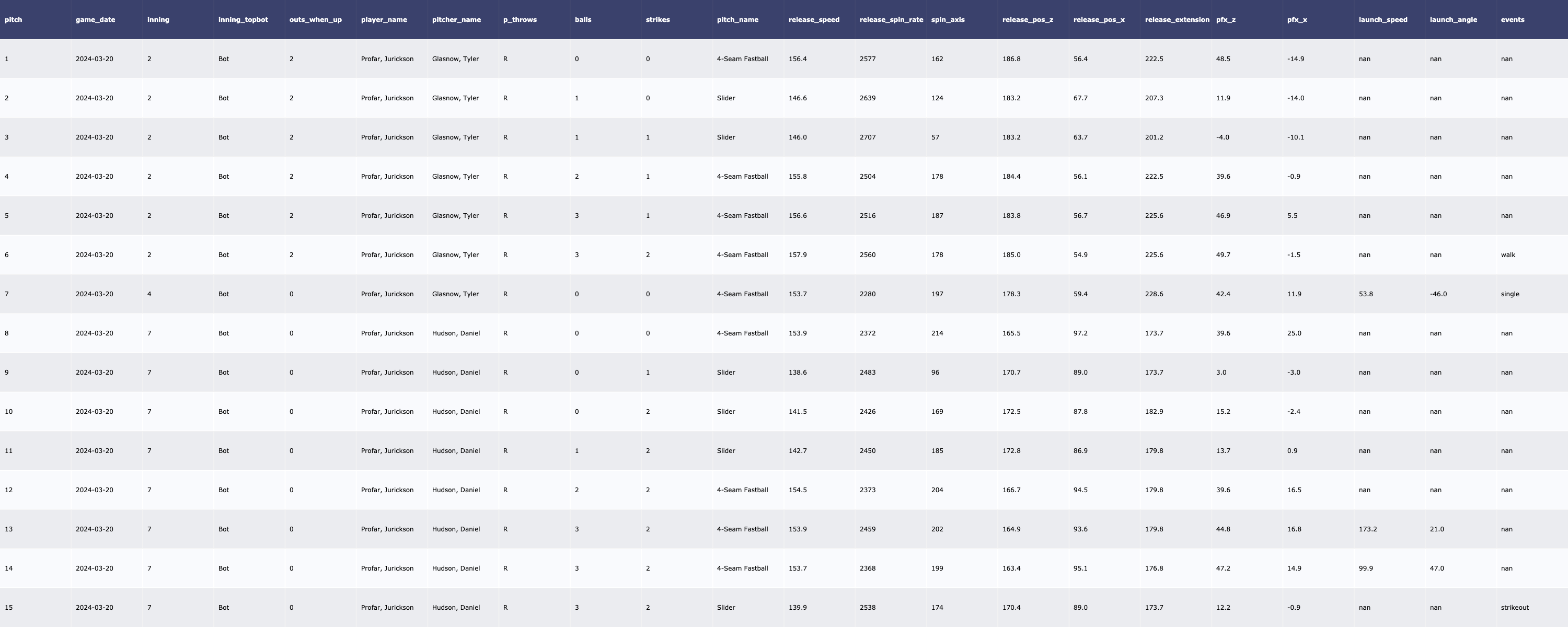
Task: Select the strikeout event cell
Action: point(1515,608)
